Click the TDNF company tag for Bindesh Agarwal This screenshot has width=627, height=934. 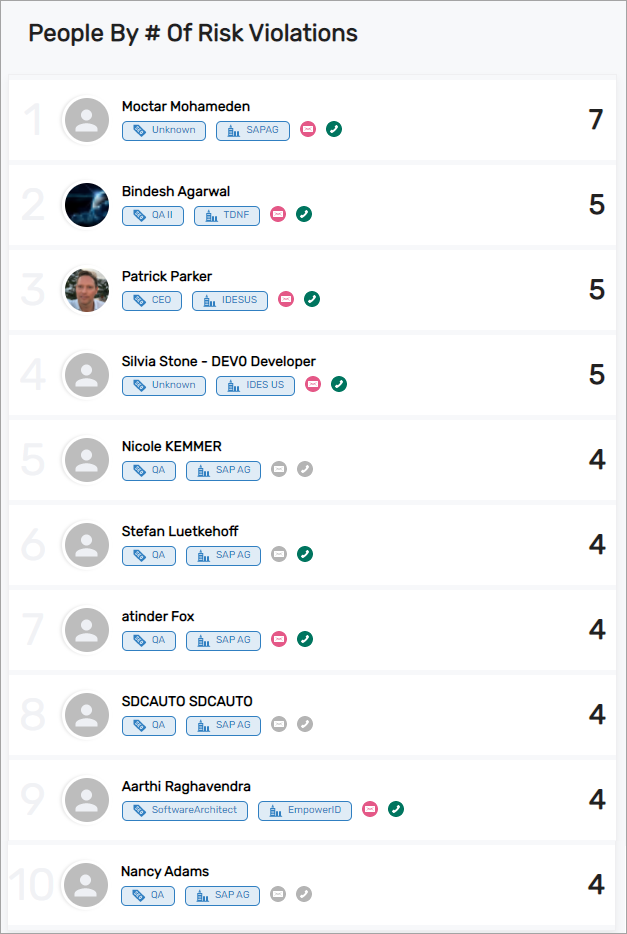(x=227, y=215)
